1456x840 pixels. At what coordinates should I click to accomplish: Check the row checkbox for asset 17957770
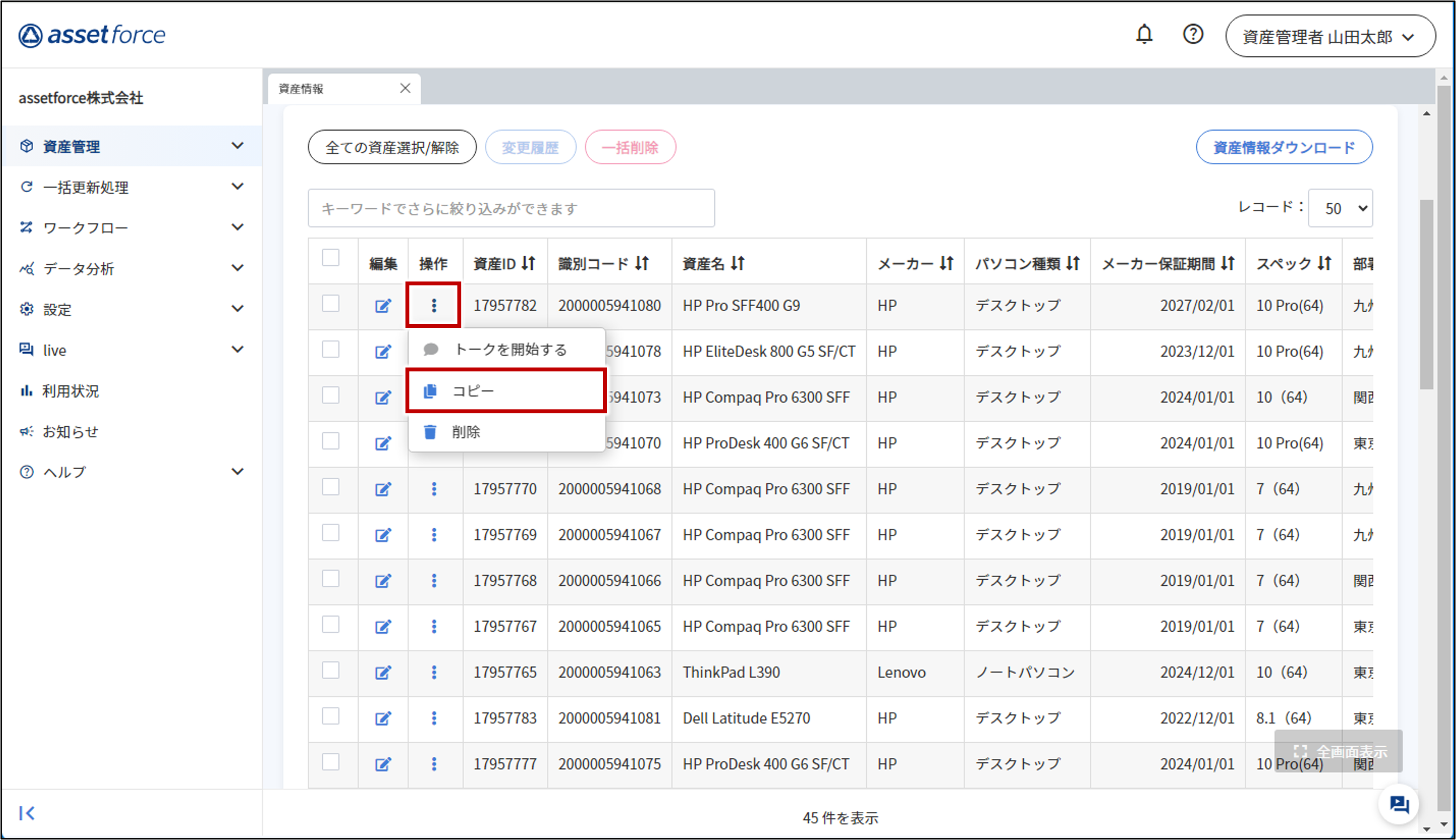(x=331, y=487)
